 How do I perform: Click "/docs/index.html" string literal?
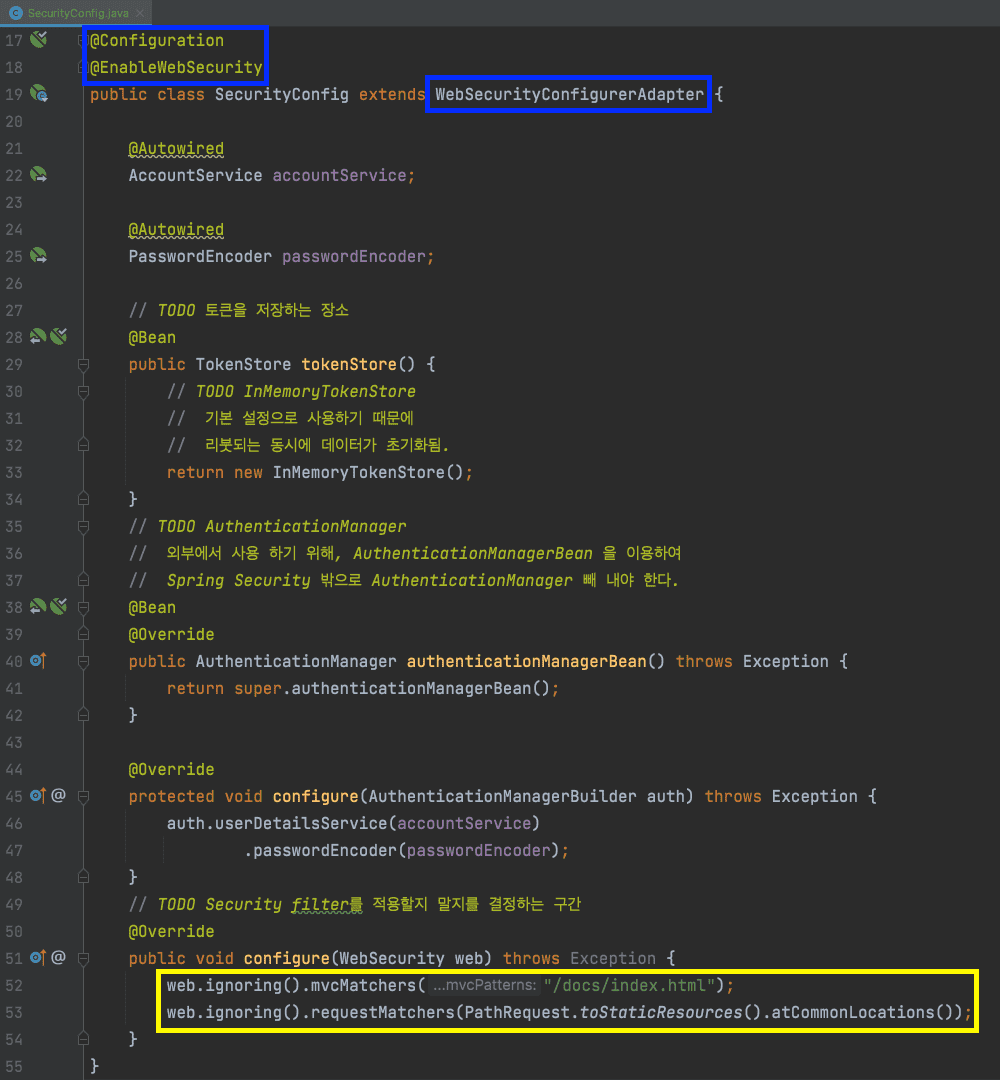click(629, 985)
